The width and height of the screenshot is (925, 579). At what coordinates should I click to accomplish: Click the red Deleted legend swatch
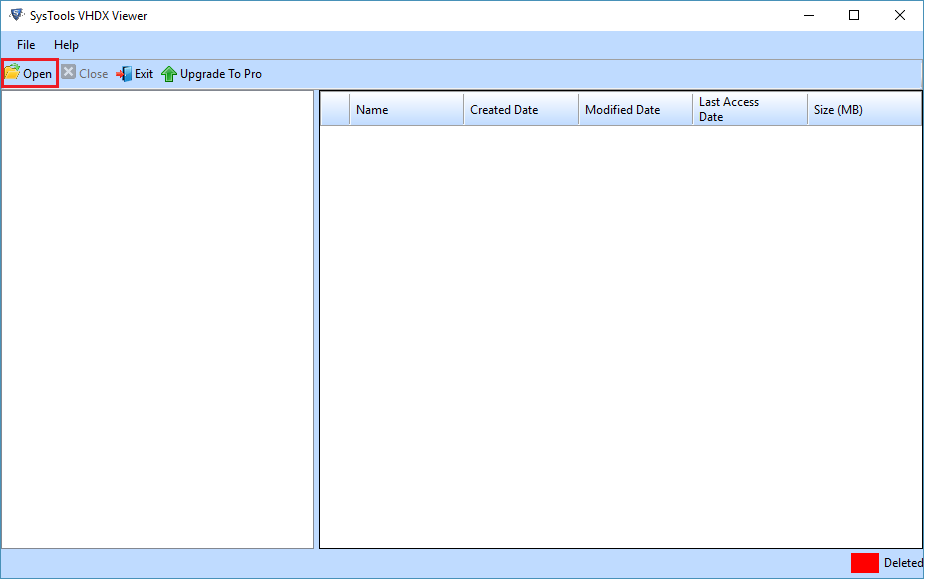coord(864,562)
